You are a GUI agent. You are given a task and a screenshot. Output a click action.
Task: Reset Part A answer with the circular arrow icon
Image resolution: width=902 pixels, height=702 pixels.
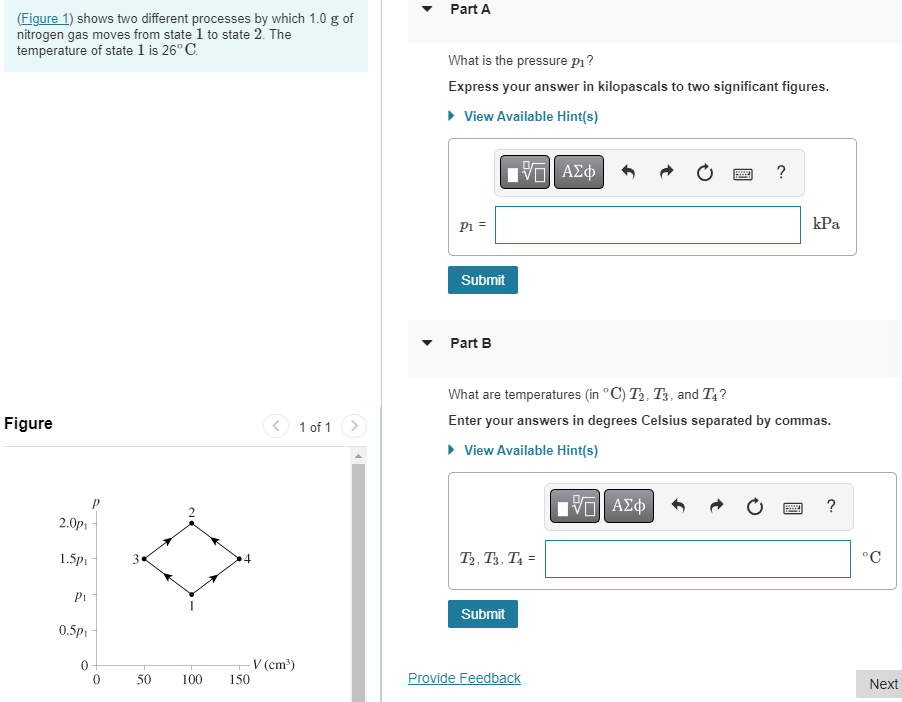pyautogui.click(x=704, y=172)
